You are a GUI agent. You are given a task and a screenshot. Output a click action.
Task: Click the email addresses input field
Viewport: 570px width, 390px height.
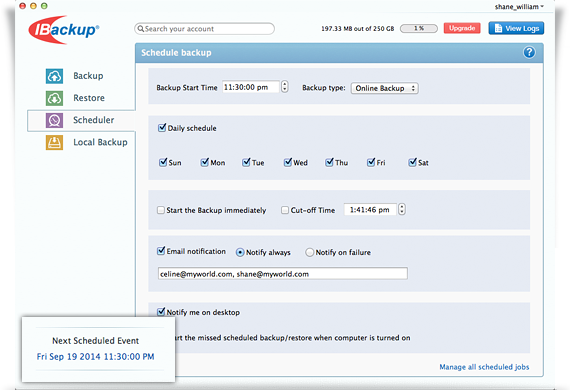point(283,274)
